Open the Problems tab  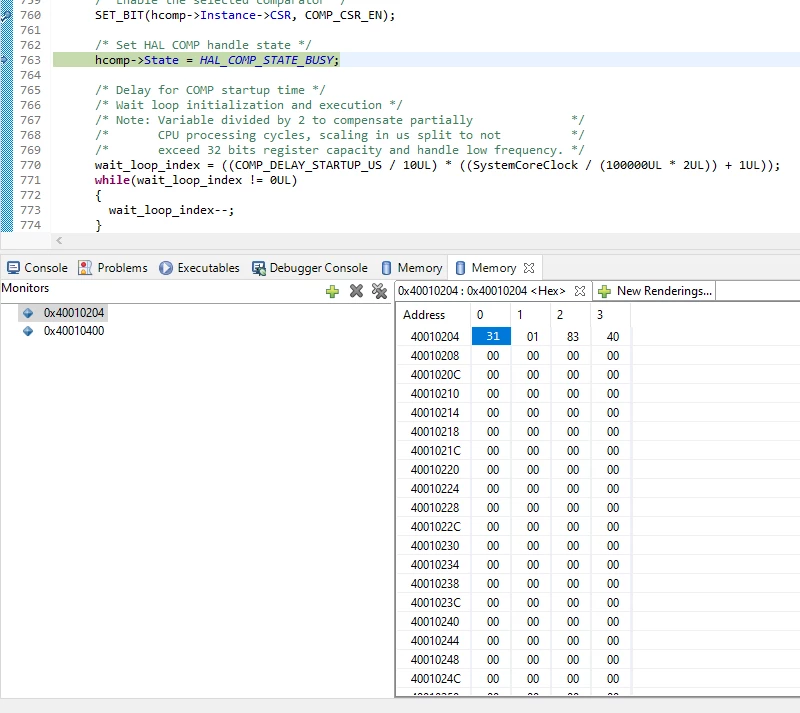point(113,267)
